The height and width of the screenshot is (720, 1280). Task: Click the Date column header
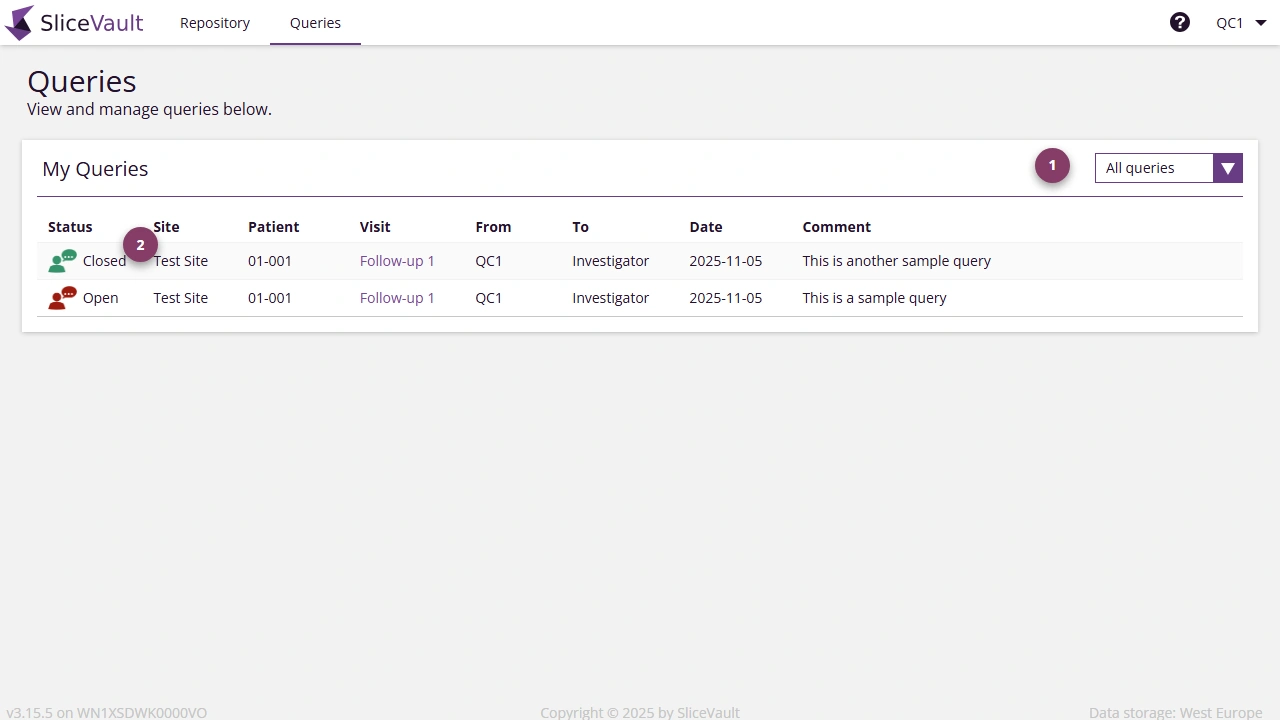(706, 227)
